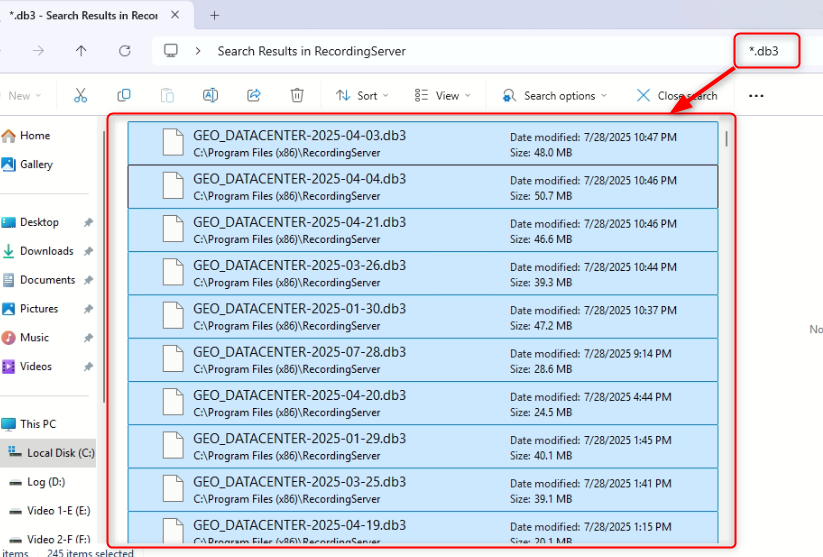Image resolution: width=823 pixels, height=557 pixels.
Task: Click the Share icon
Action: [x=254, y=96]
